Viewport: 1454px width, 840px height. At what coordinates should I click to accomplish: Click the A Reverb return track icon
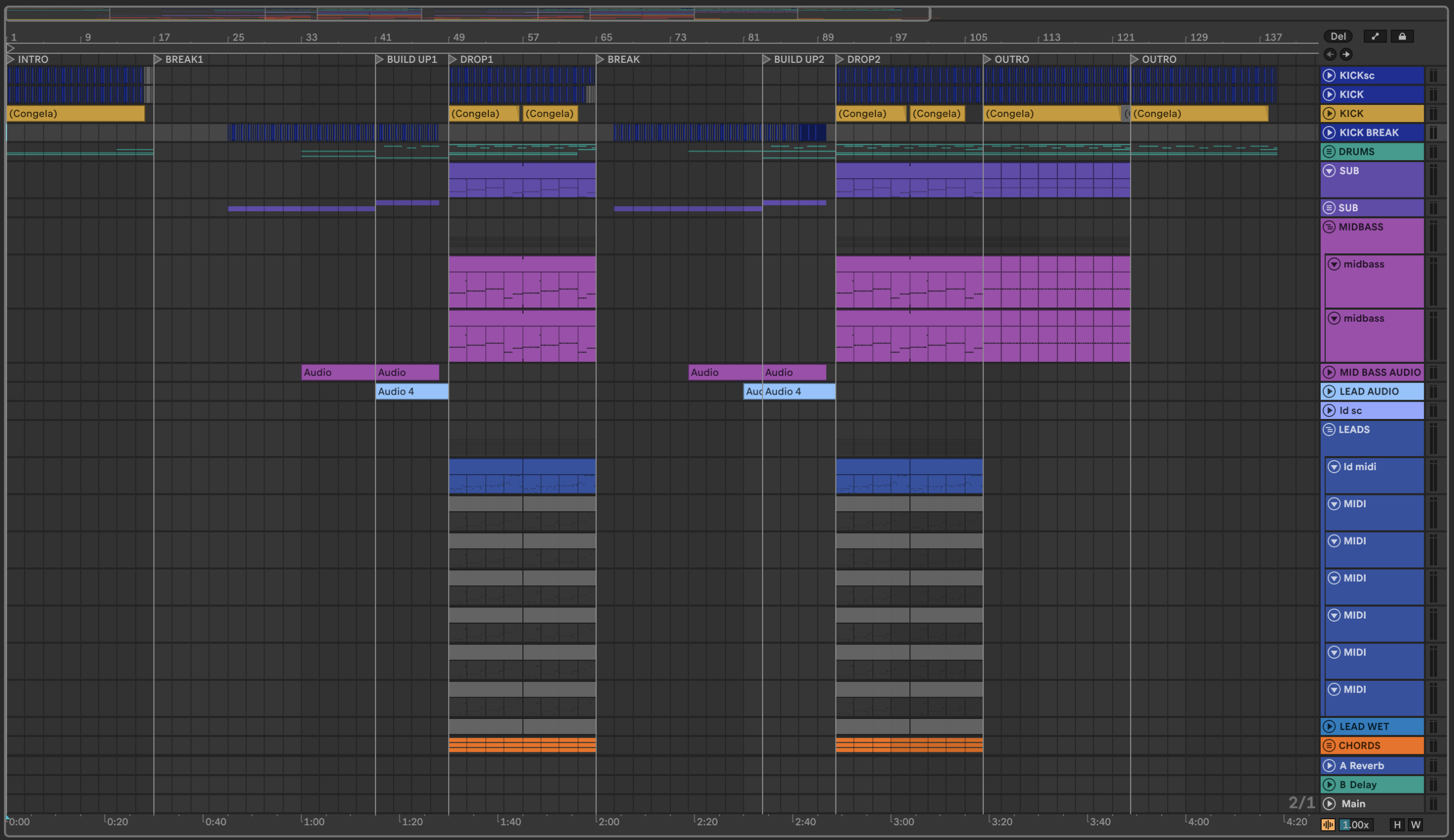click(x=1329, y=766)
